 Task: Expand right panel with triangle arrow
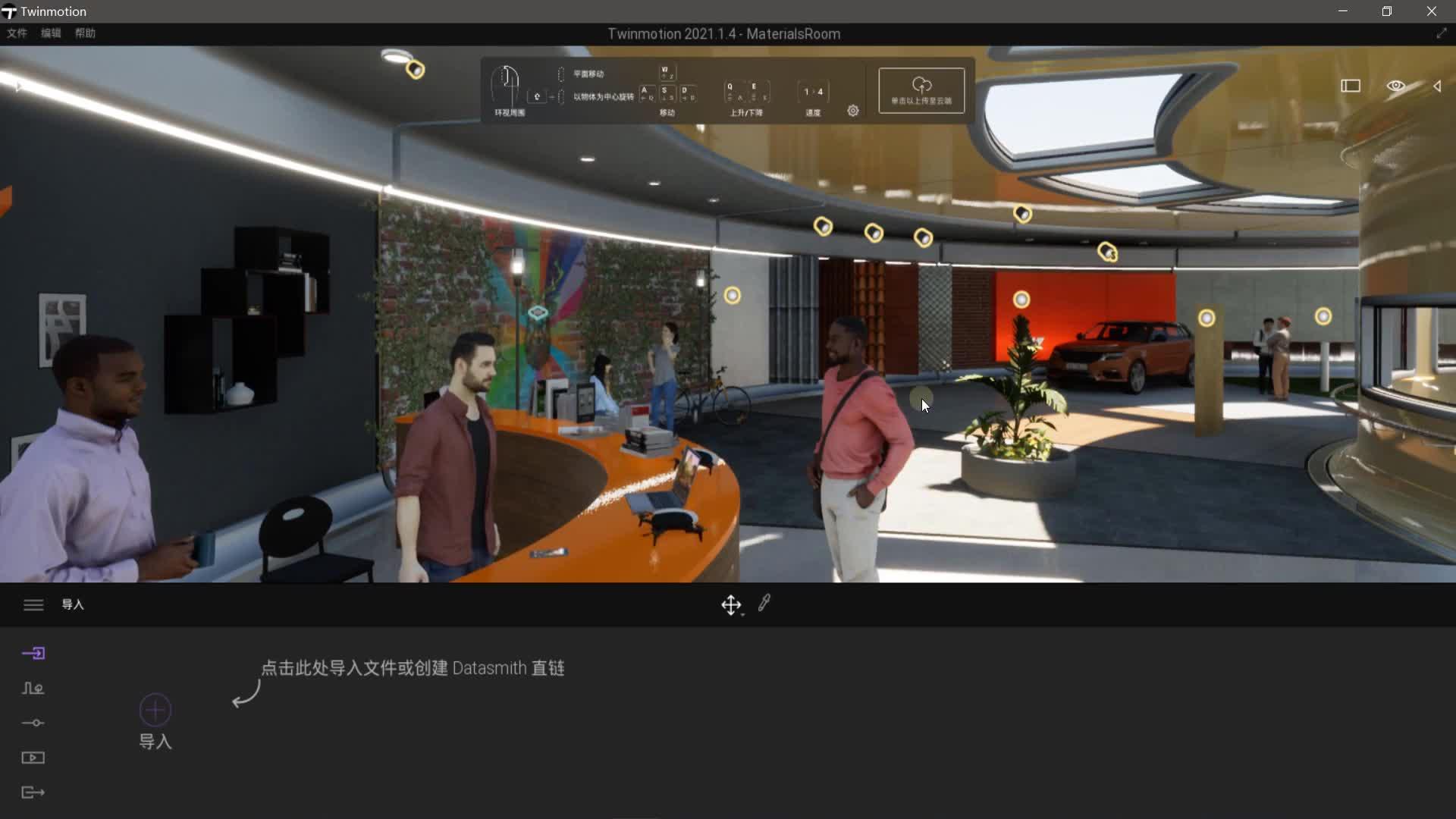click(x=1437, y=86)
